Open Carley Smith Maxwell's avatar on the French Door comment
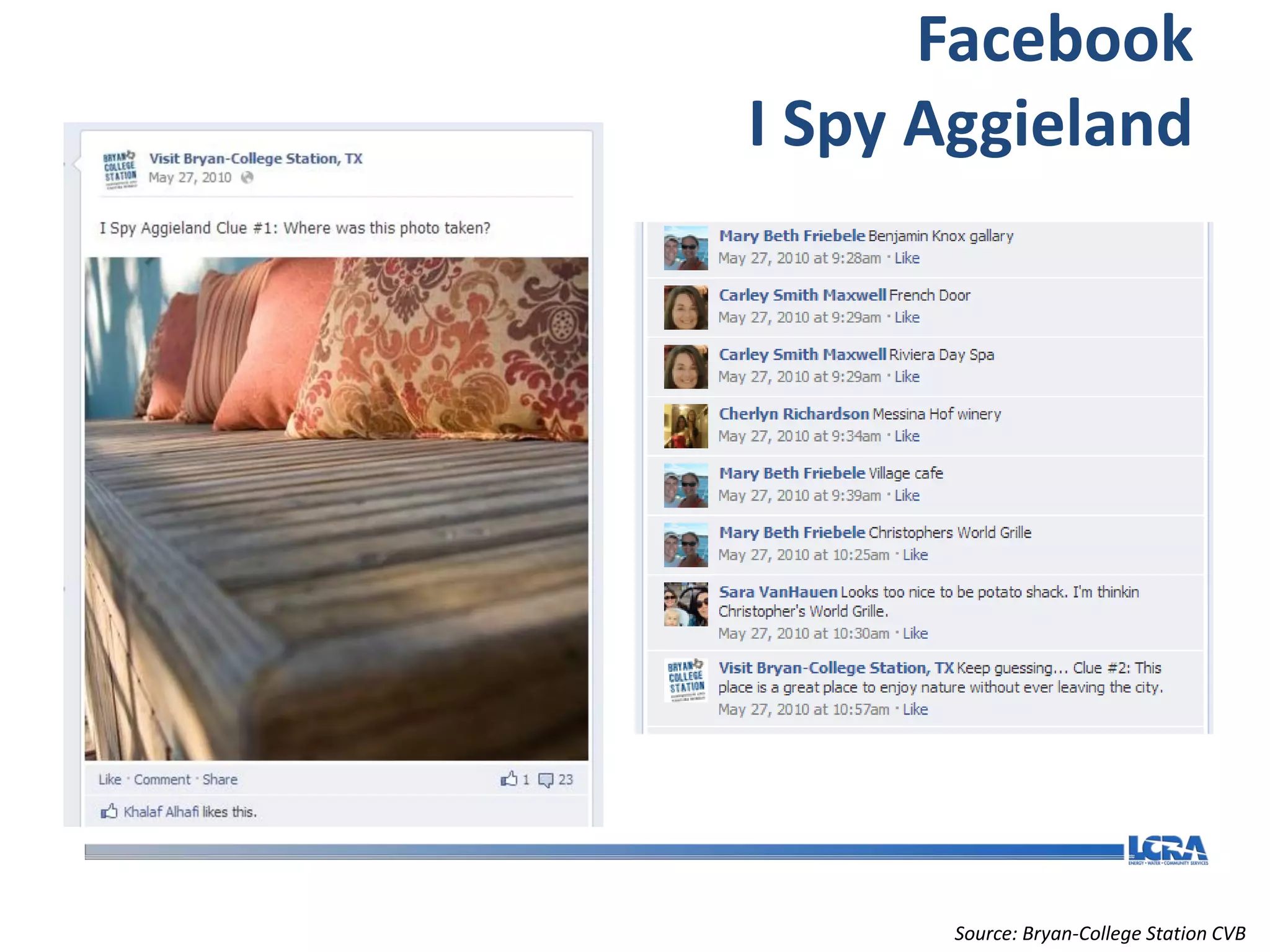The width and height of the screenshot is (1270, 952). 685,307
